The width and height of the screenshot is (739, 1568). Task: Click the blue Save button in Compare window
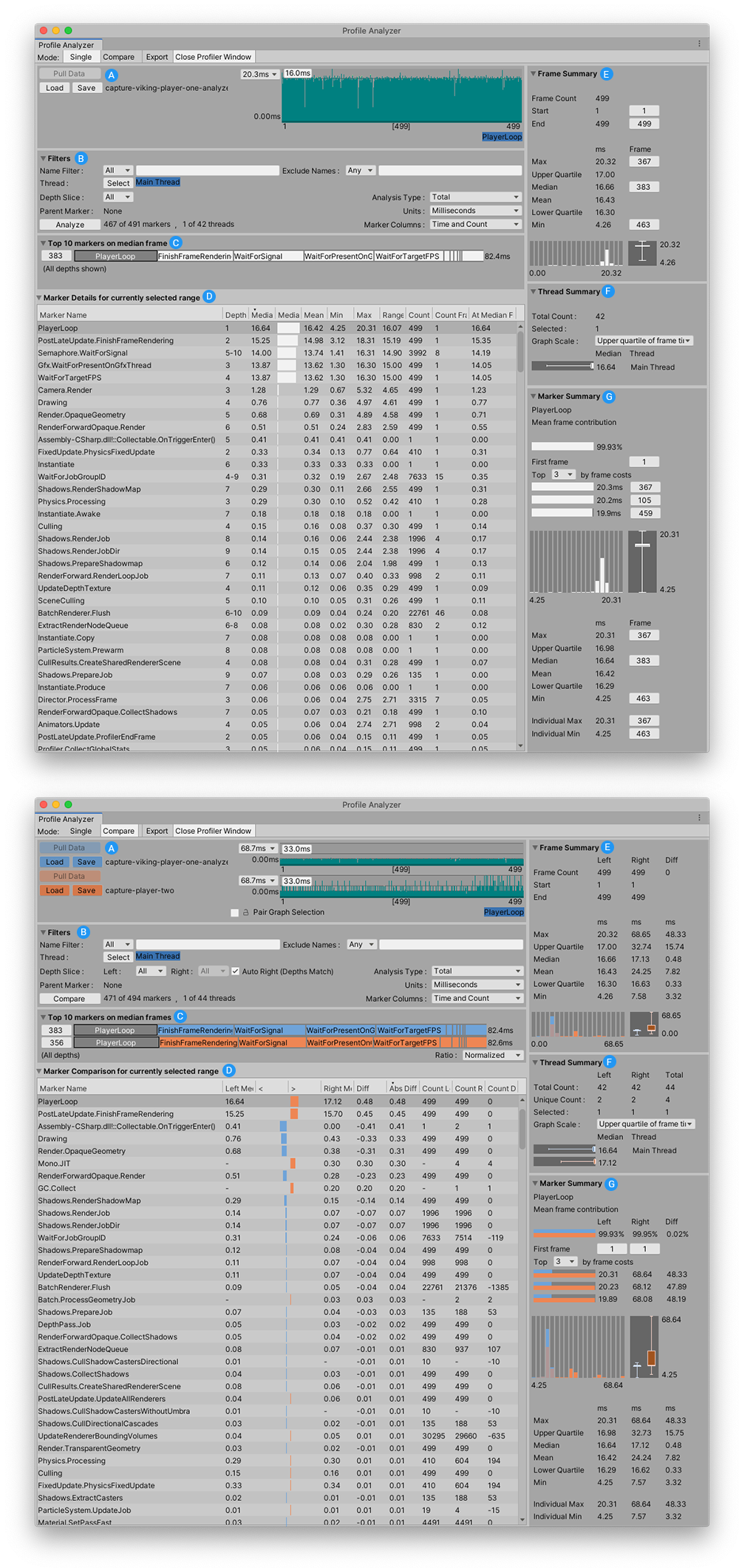pyautogui.click(x=86, y=862)
